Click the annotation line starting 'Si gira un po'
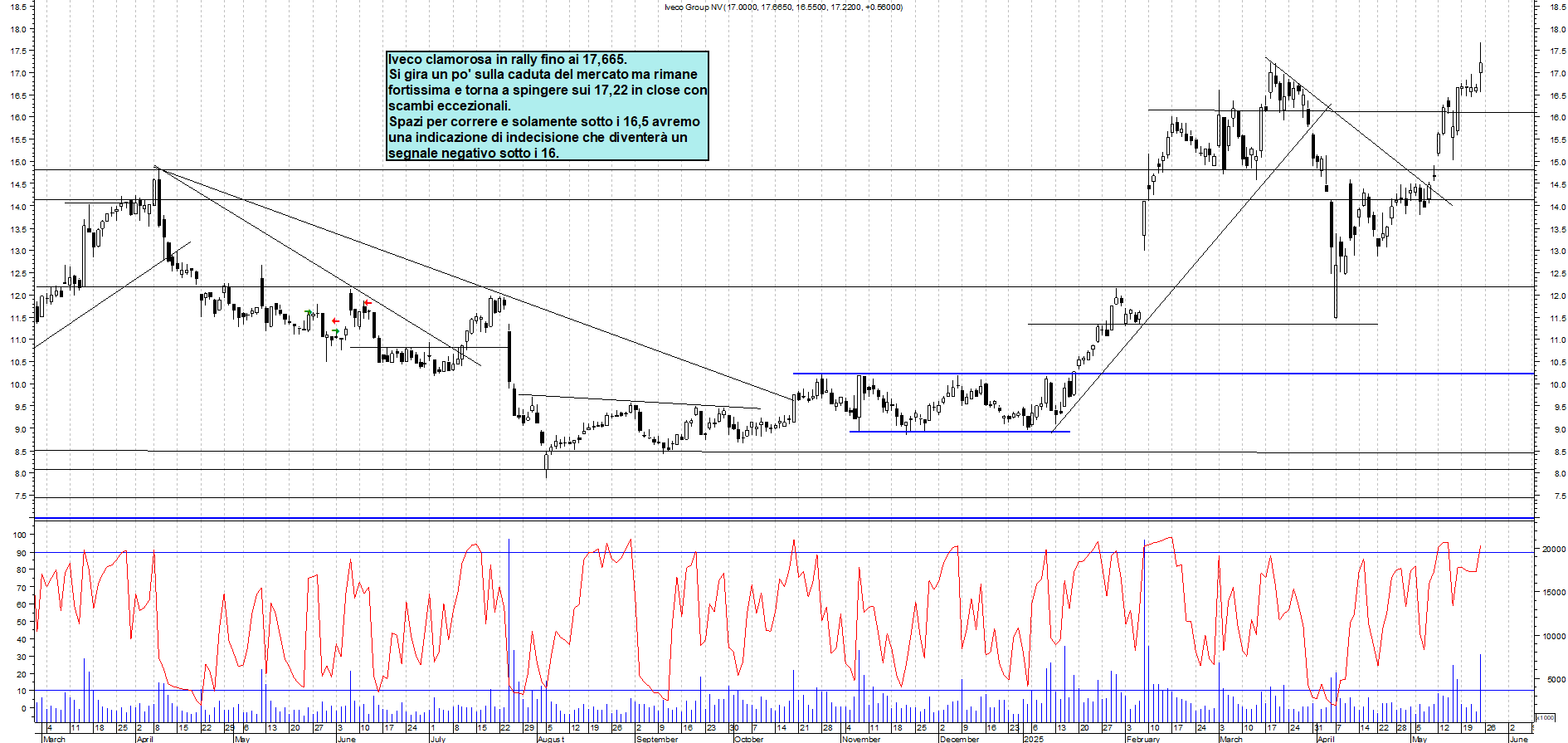 pyautogui.click(x=543, y=75)
